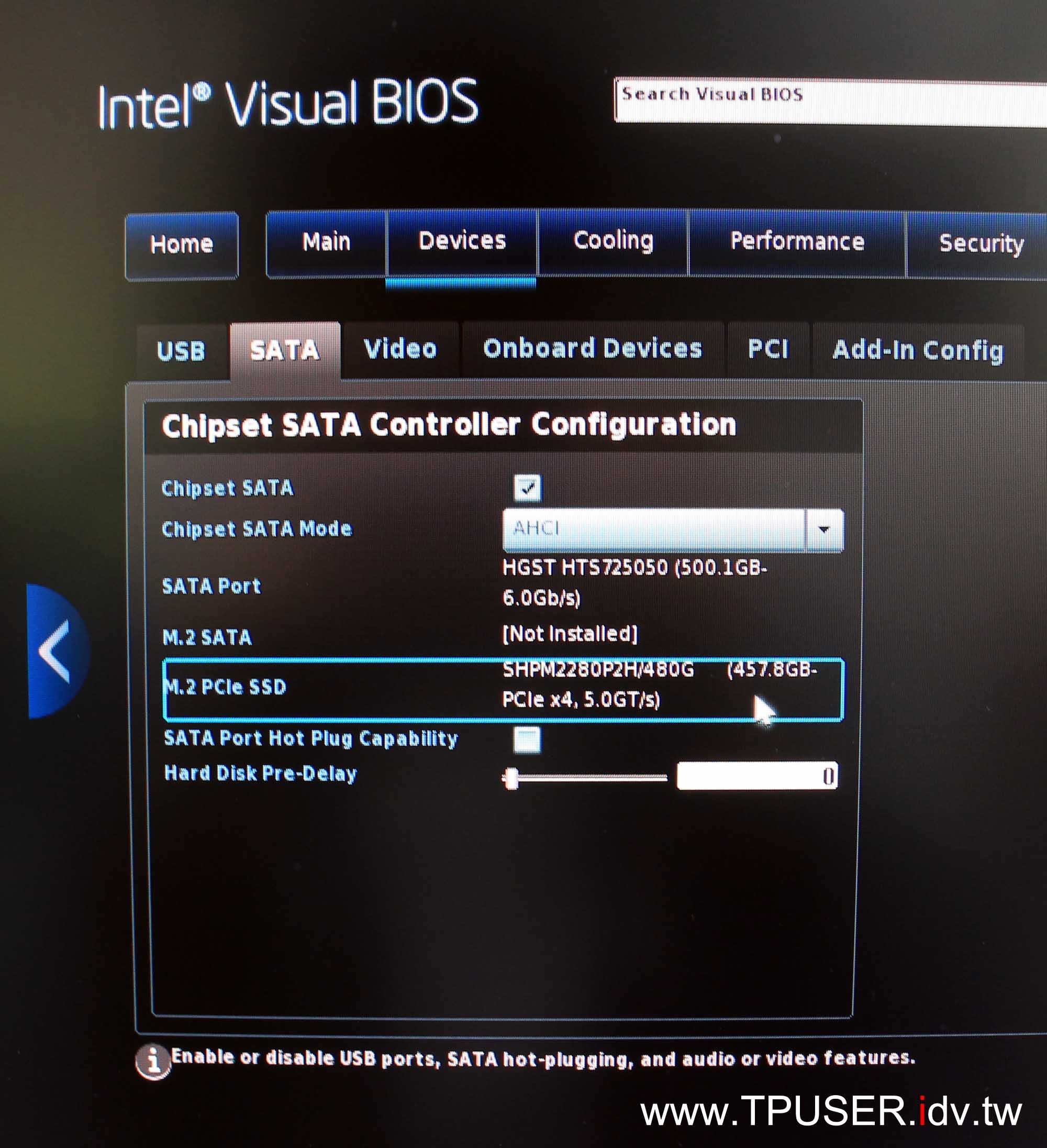Open the Onboard Devices sub-tab

point(592,348)
